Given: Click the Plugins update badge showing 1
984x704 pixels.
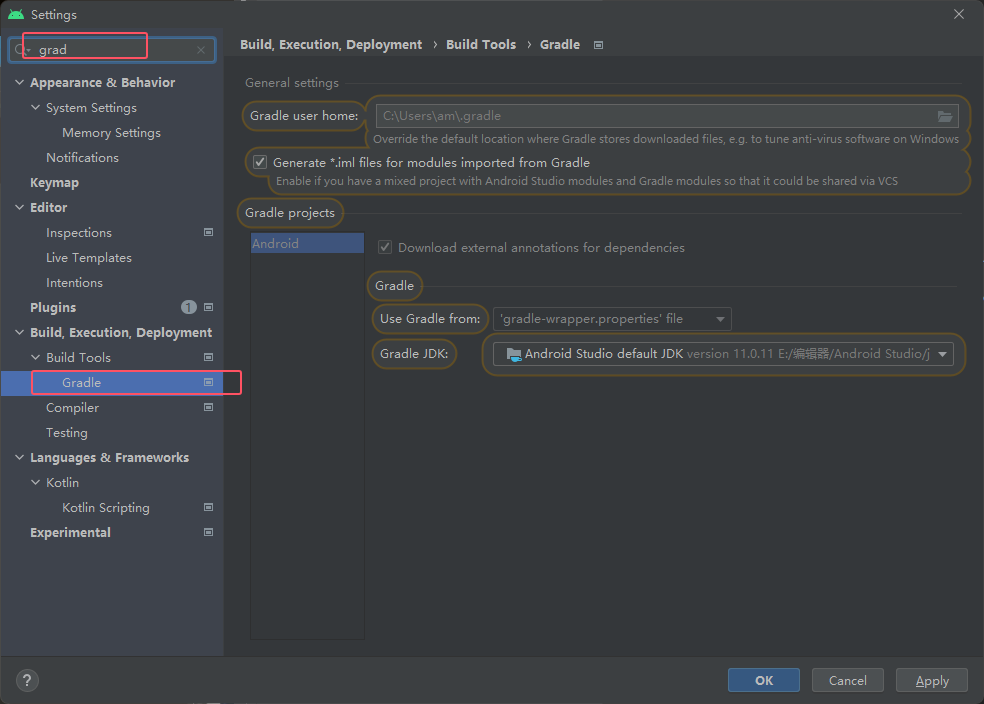Looking at the screenshot, I should click(x=189, y=307).
